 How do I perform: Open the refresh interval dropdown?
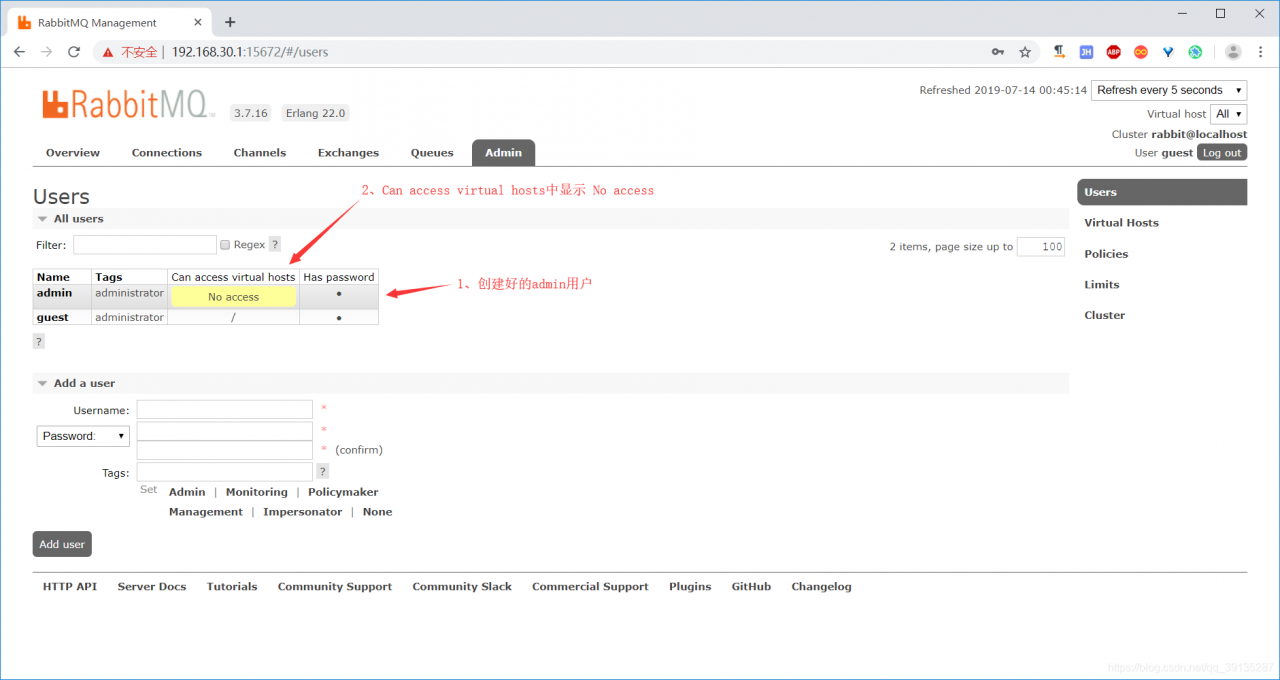1169,90
